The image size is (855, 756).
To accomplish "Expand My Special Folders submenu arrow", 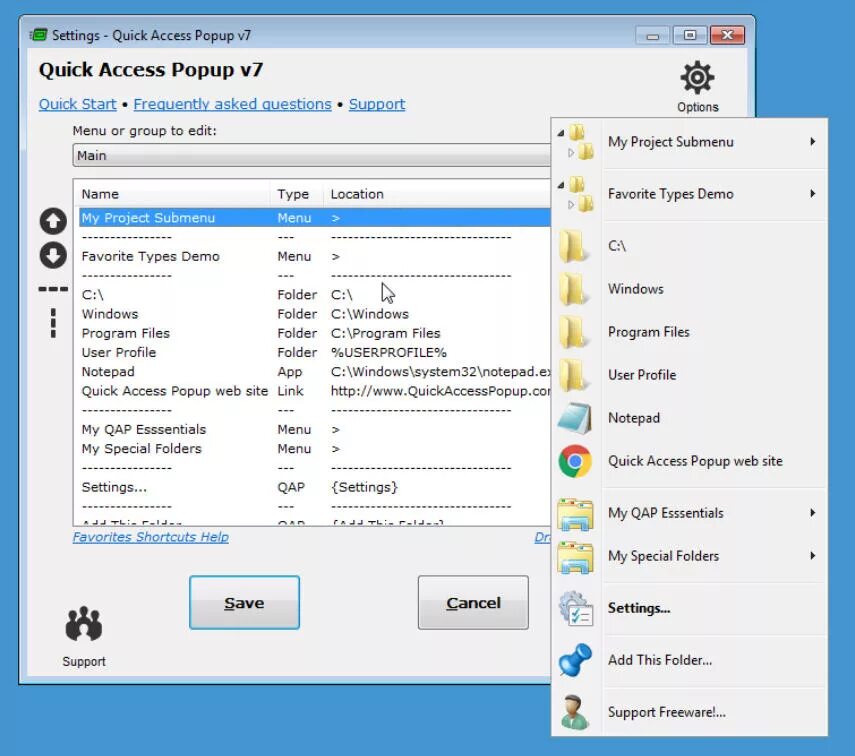I will point(812,556).
